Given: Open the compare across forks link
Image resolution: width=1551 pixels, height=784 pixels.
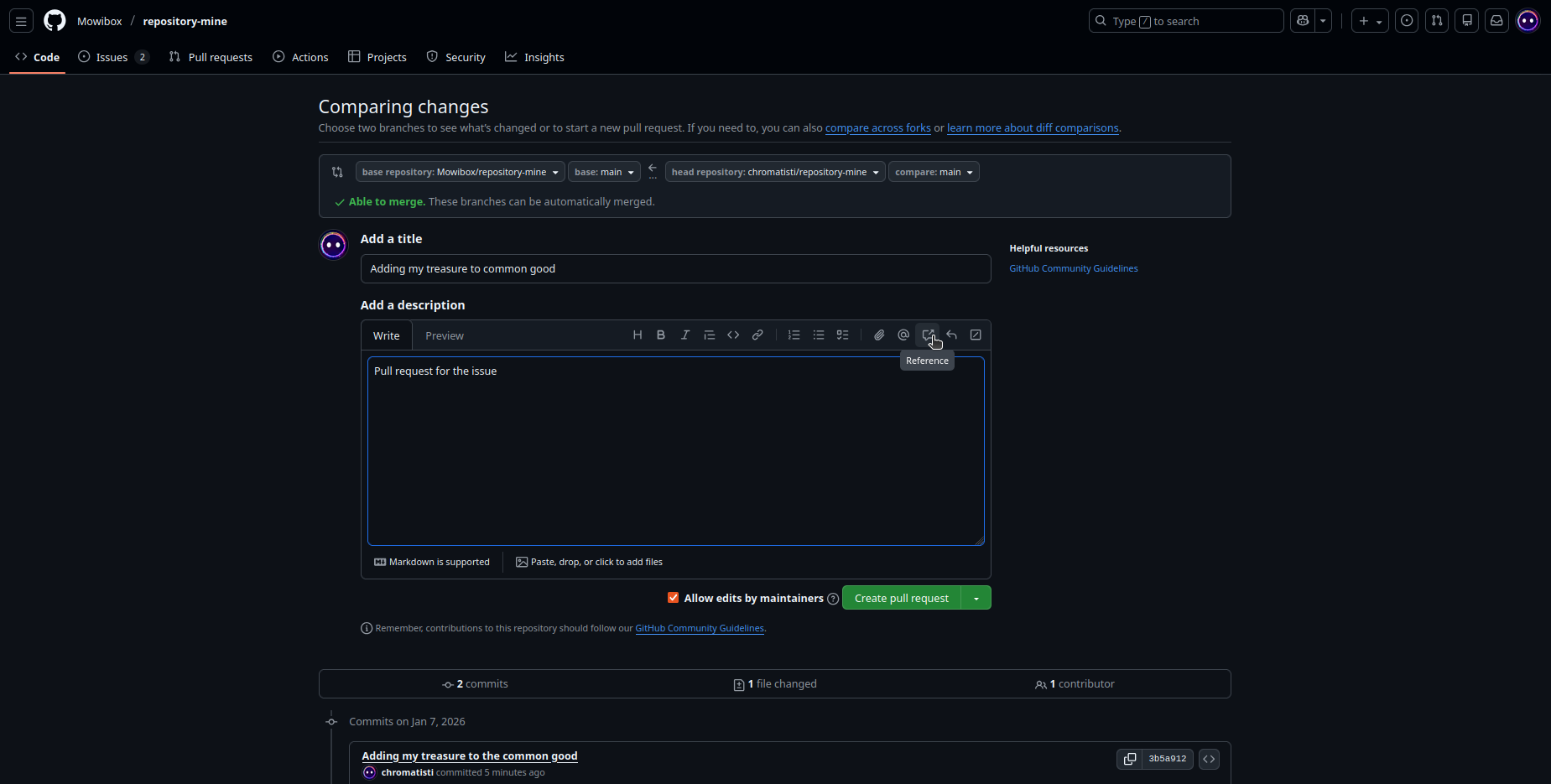Looking at the screenshot, I should 877,128.
